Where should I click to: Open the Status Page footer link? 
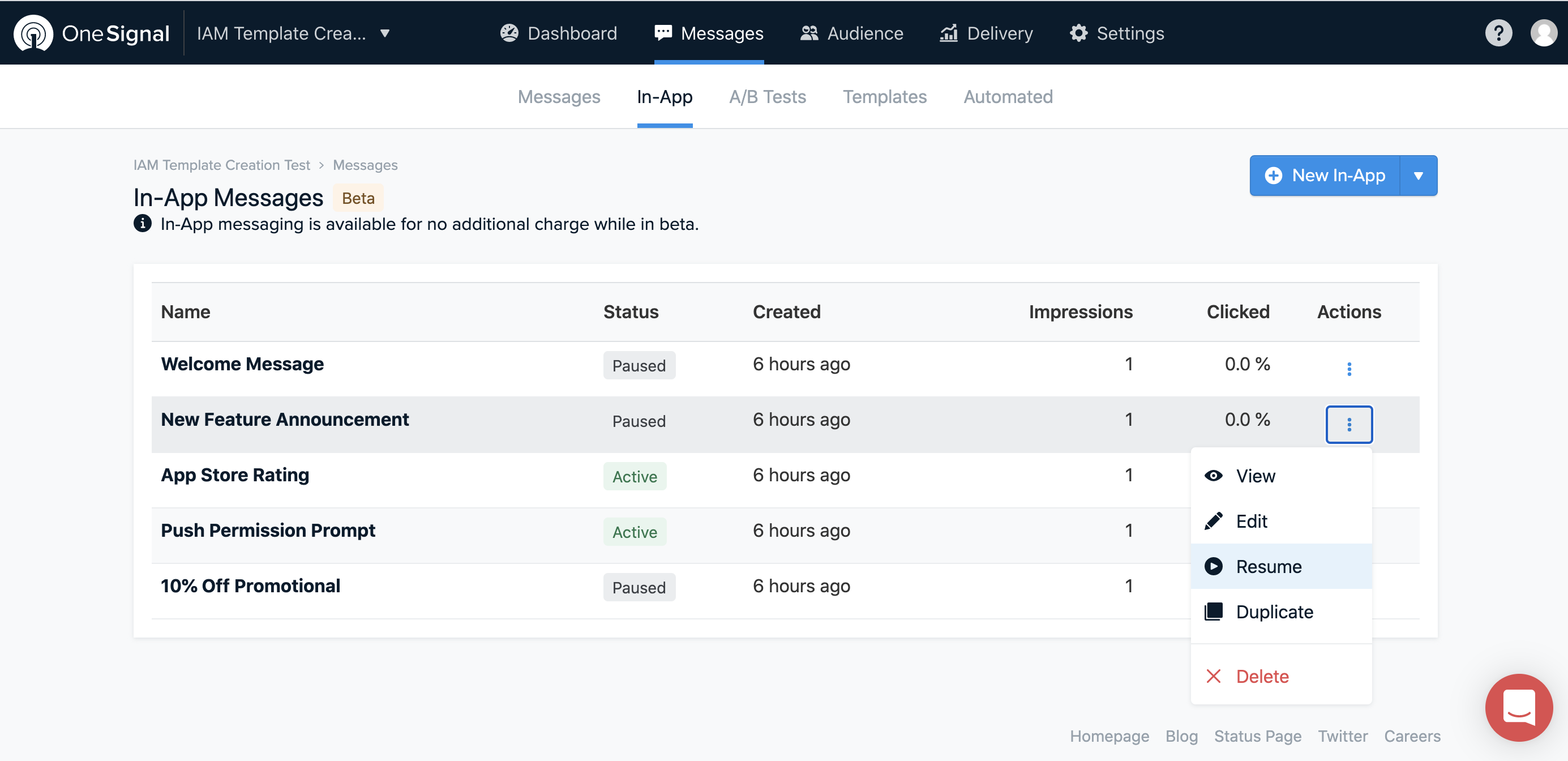[1257, 736]
